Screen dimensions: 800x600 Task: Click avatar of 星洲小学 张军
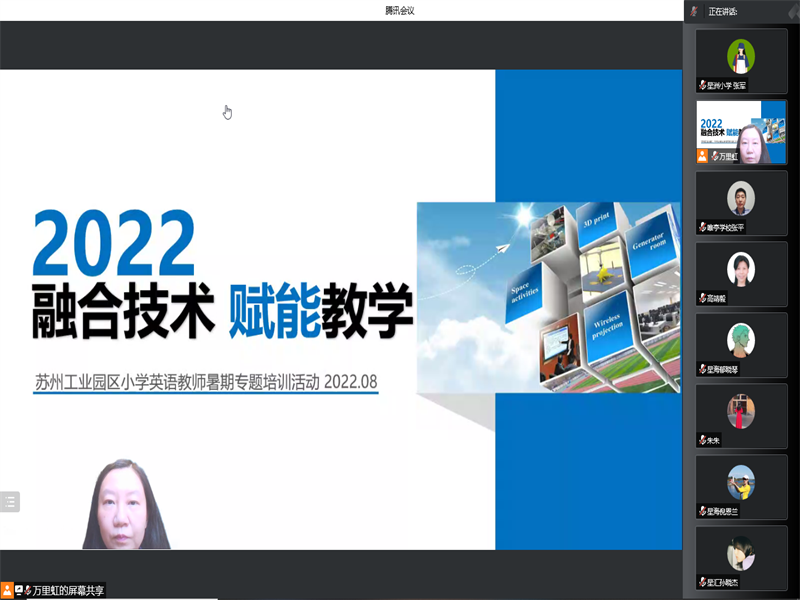pyautogui.click(x=741, y=56)
